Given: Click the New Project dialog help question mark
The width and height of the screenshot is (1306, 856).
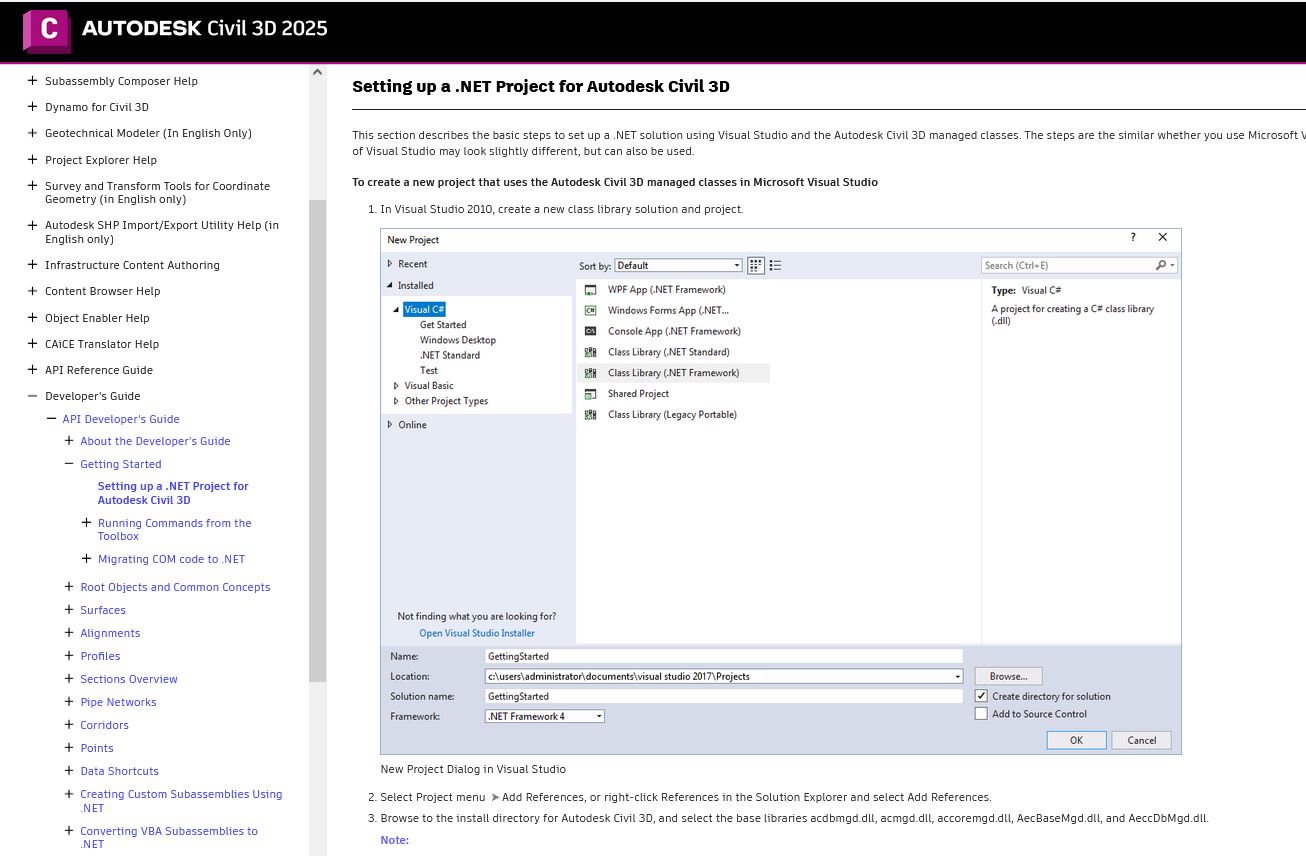Looking at the screenshot, I should (1133, 238).
